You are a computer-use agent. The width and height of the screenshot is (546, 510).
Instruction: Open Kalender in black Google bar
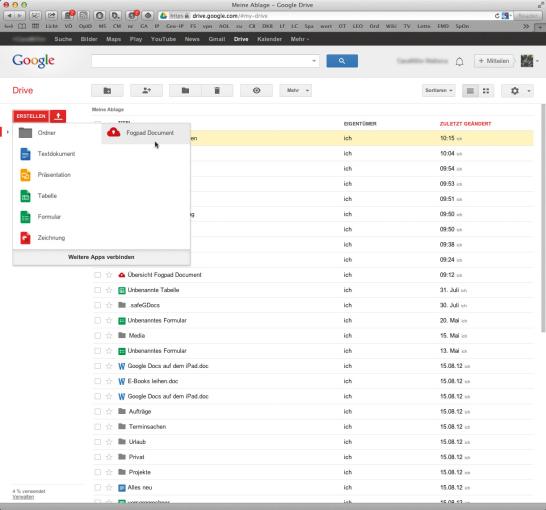click(x=269, y=39)
